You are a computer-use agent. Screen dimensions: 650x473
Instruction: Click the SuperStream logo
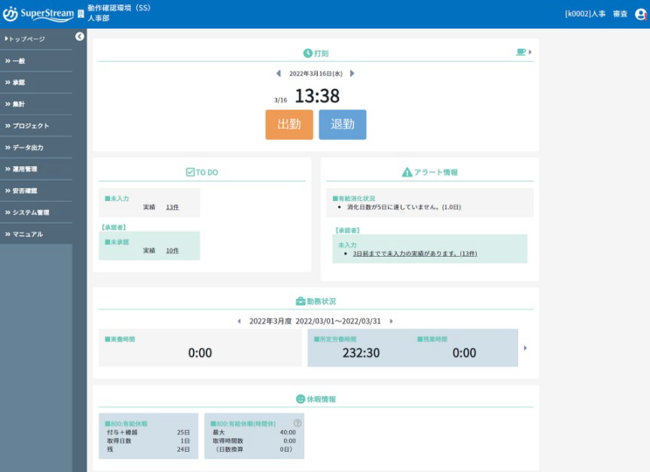point(38,14)
